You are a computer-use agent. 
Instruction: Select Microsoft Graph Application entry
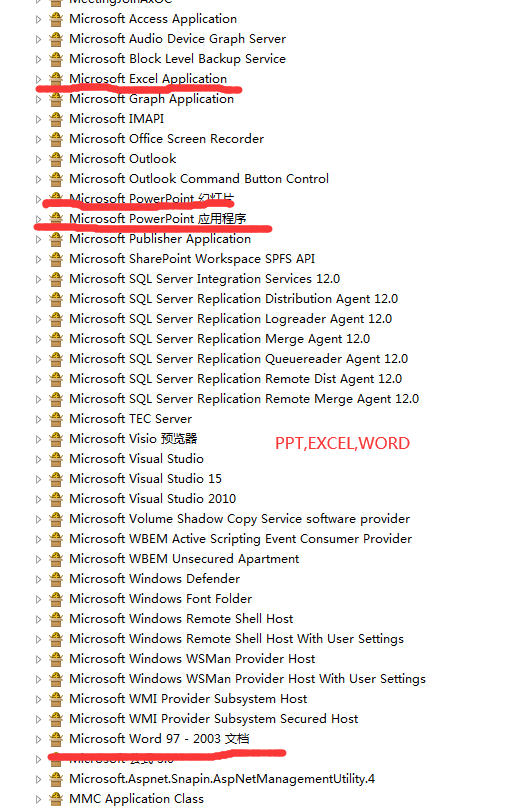(x=152, y=99)
